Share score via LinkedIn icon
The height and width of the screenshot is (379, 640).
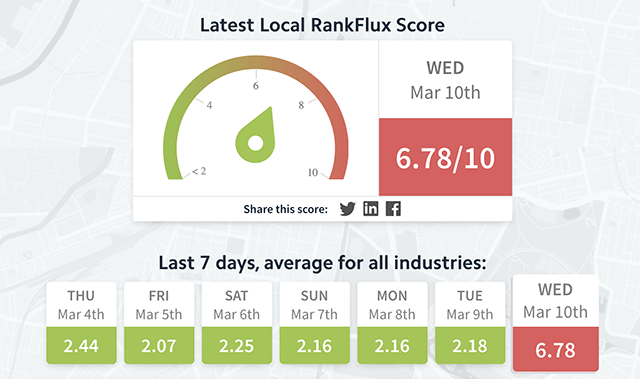371,208
